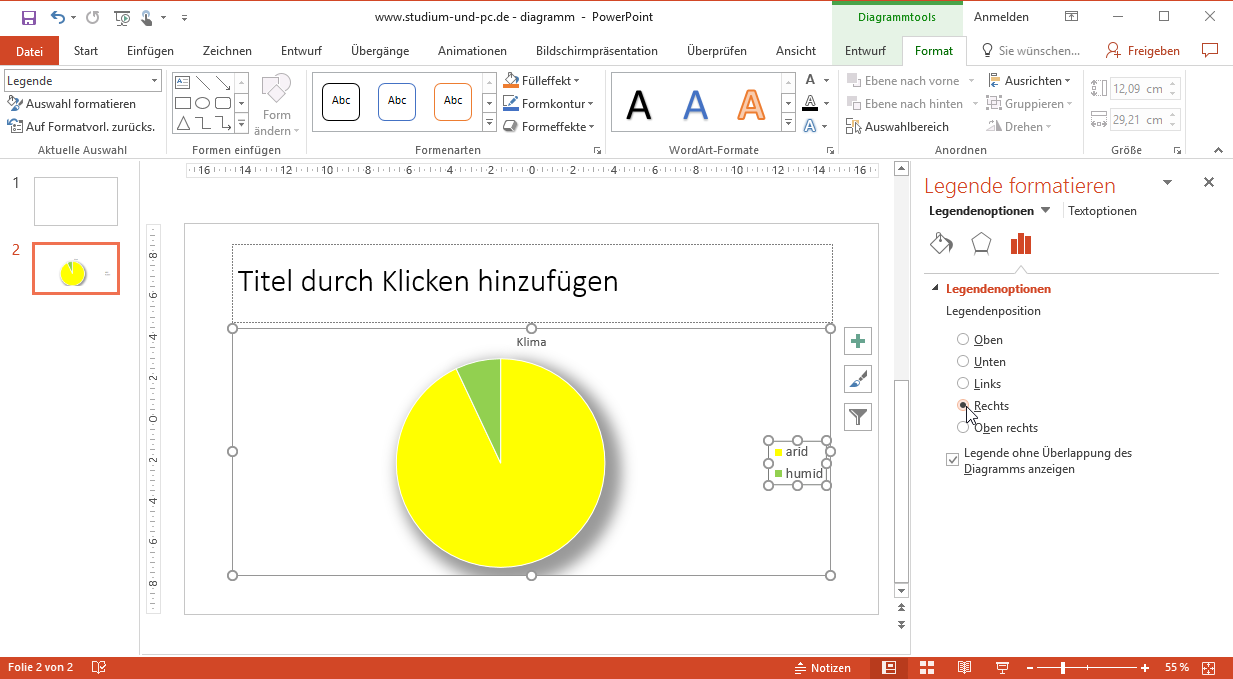Click the Save icon in quick access toolbar
Screen dimensions: 1233x679
click(x=28, y=17)
